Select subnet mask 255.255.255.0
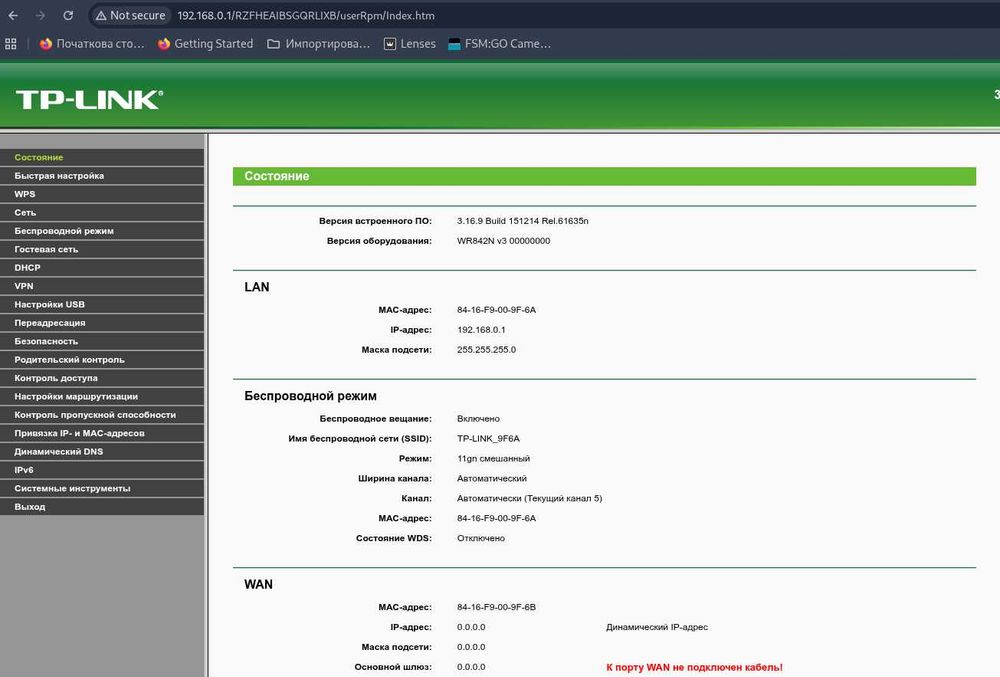The width and height of the screenshot is (1000, 677). point(486,350)
